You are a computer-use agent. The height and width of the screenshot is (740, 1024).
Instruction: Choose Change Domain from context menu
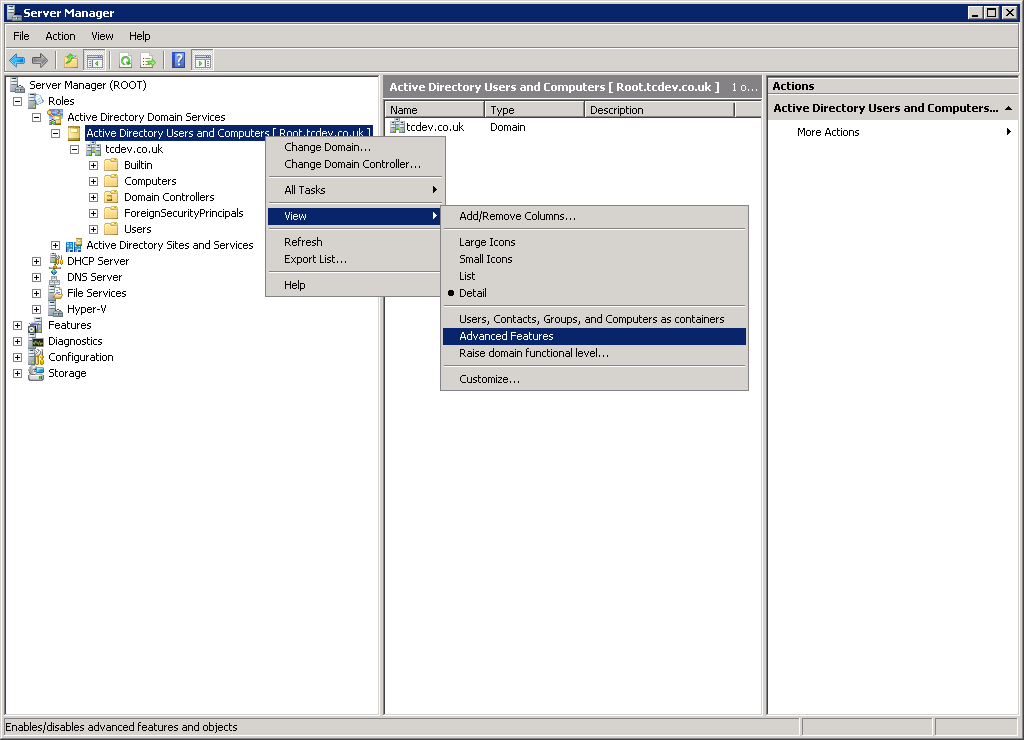coord(355,148)
